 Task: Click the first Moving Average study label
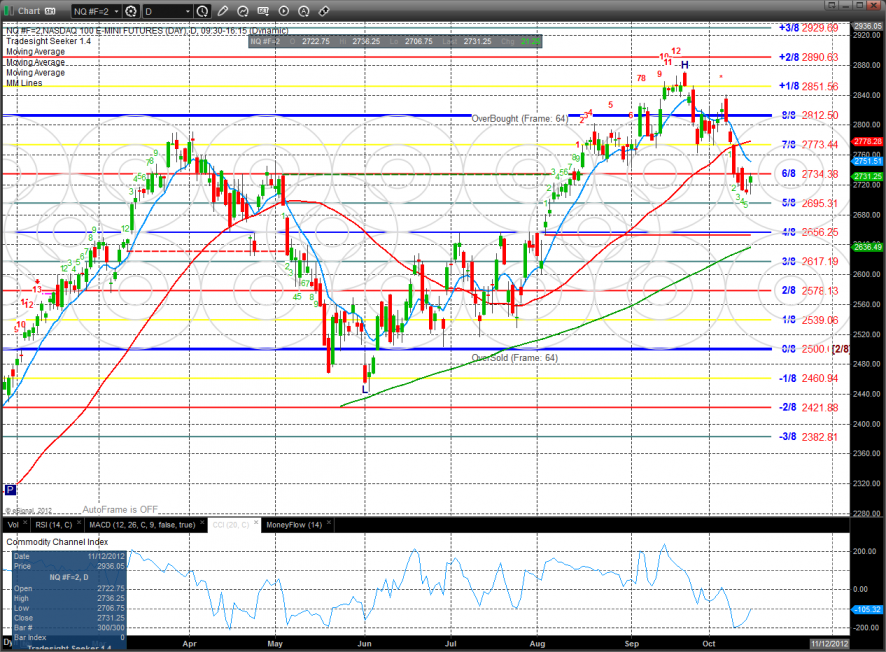click(x=36, y=51)
